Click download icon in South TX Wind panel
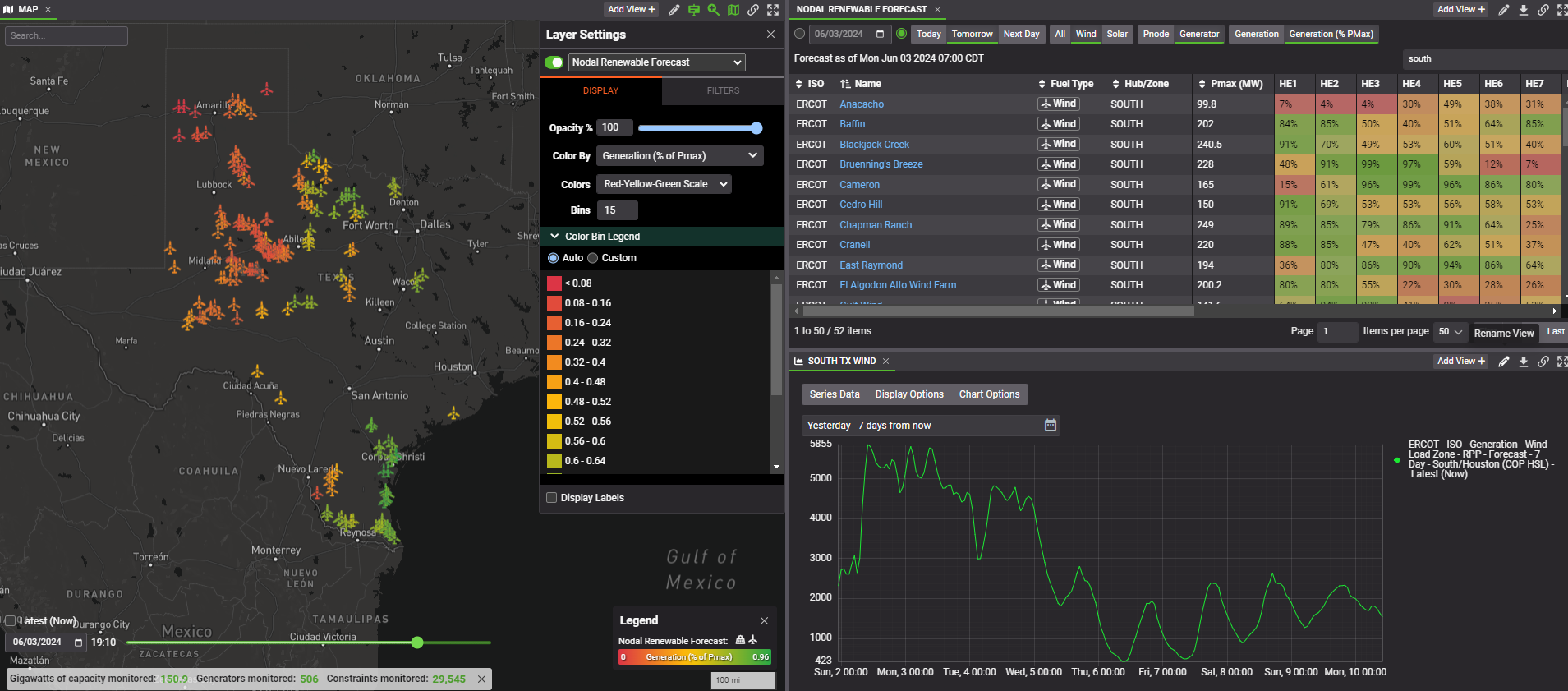1568x691 pixels. [1524, 362]
